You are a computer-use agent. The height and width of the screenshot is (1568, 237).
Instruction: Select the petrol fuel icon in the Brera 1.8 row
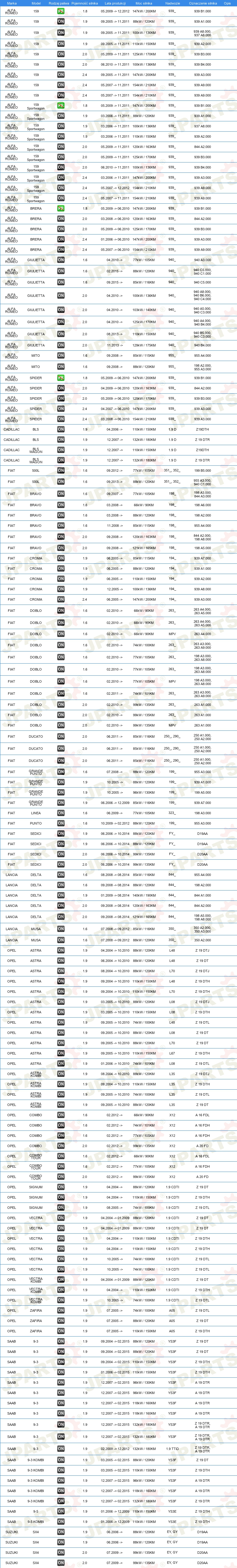coord(61,209)
